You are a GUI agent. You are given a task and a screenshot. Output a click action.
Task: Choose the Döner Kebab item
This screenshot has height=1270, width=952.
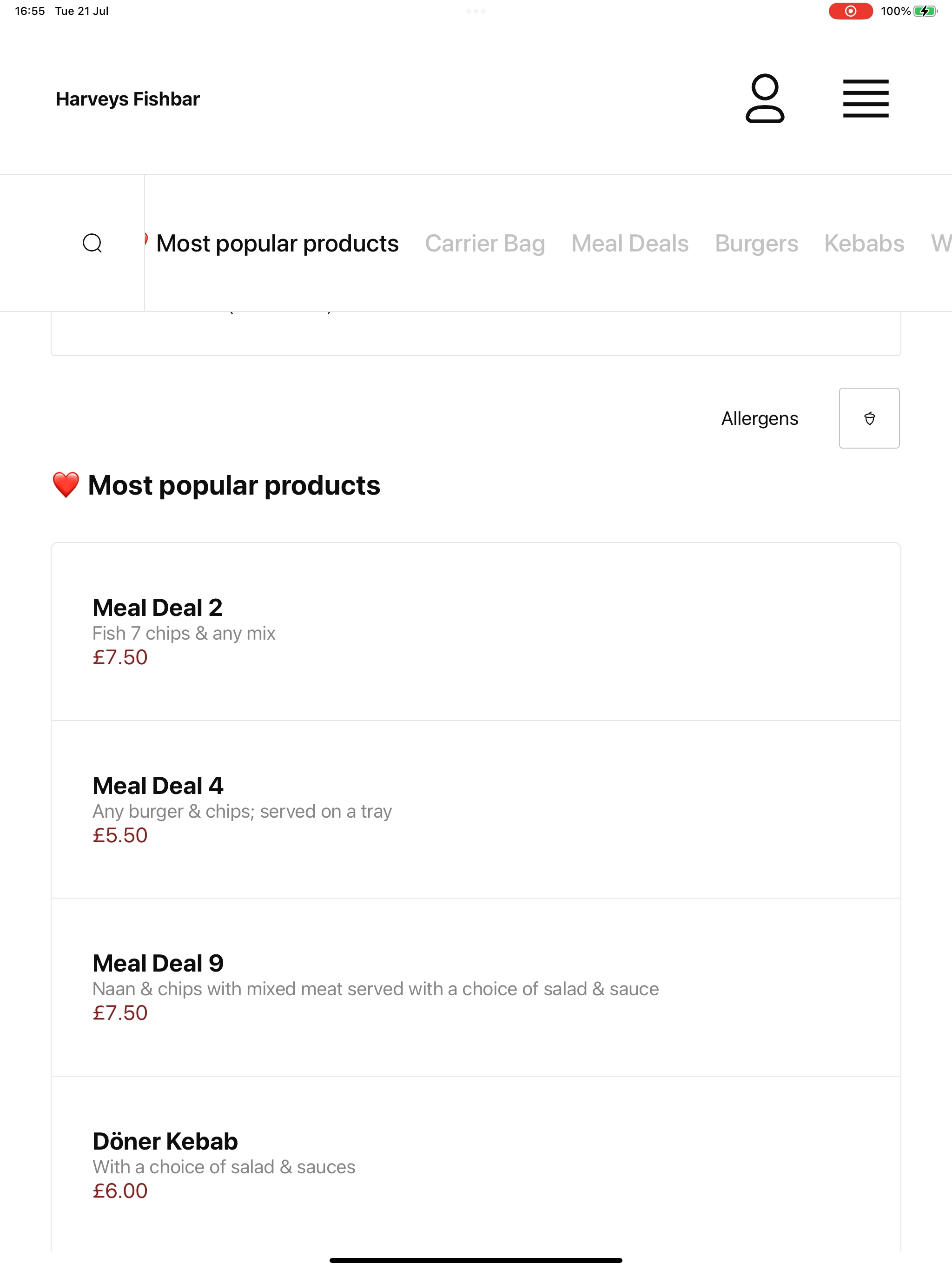click(x=476, y=1165)
